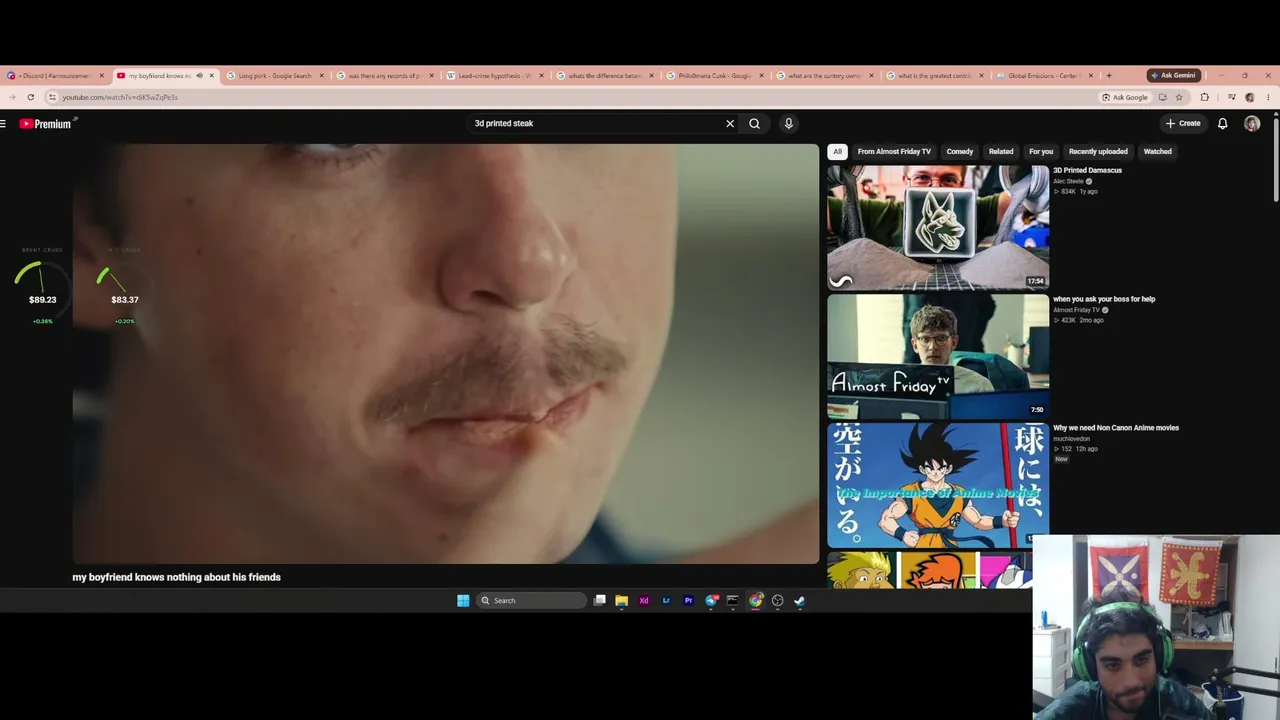
Task: Click the Create button
Action: click(1183, 124)
